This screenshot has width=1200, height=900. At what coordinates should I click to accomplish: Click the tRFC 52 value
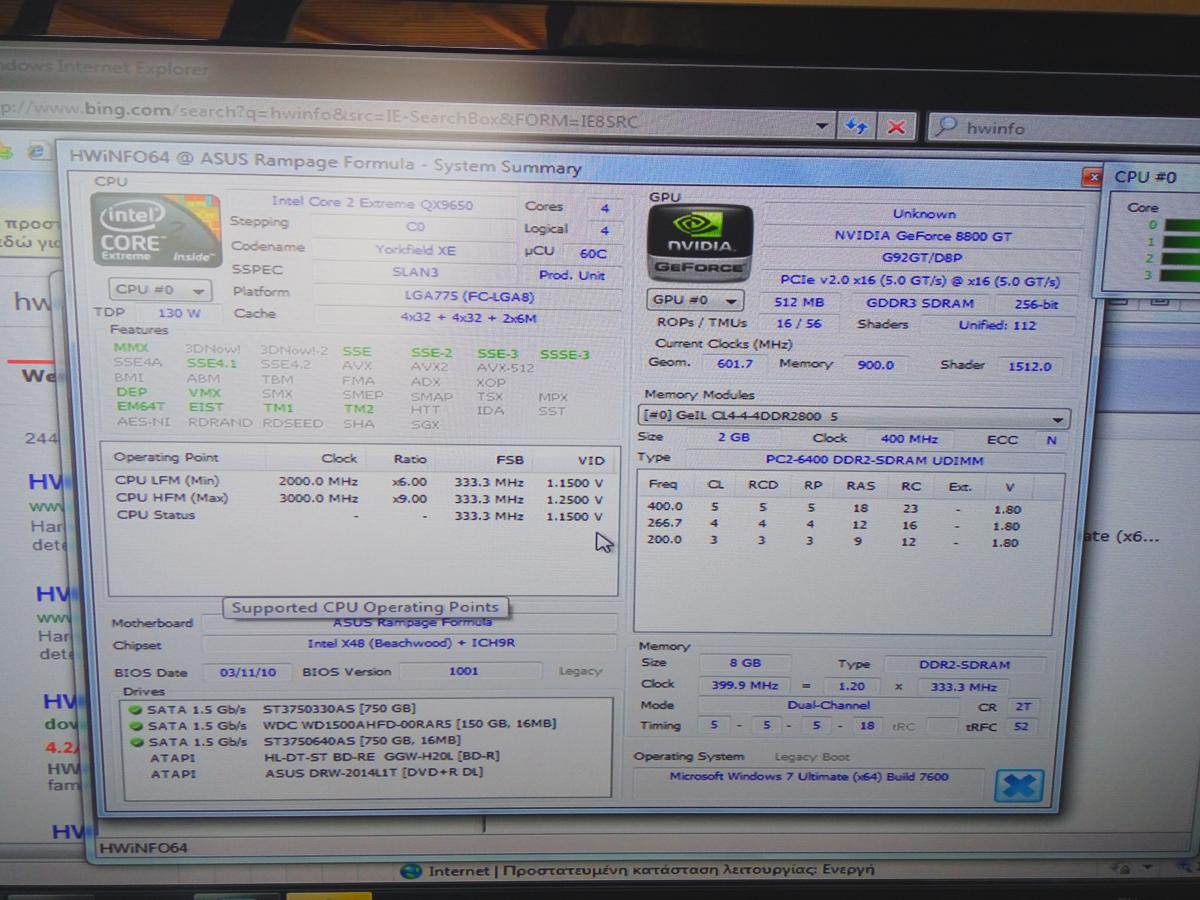(x=1023, y=727)
